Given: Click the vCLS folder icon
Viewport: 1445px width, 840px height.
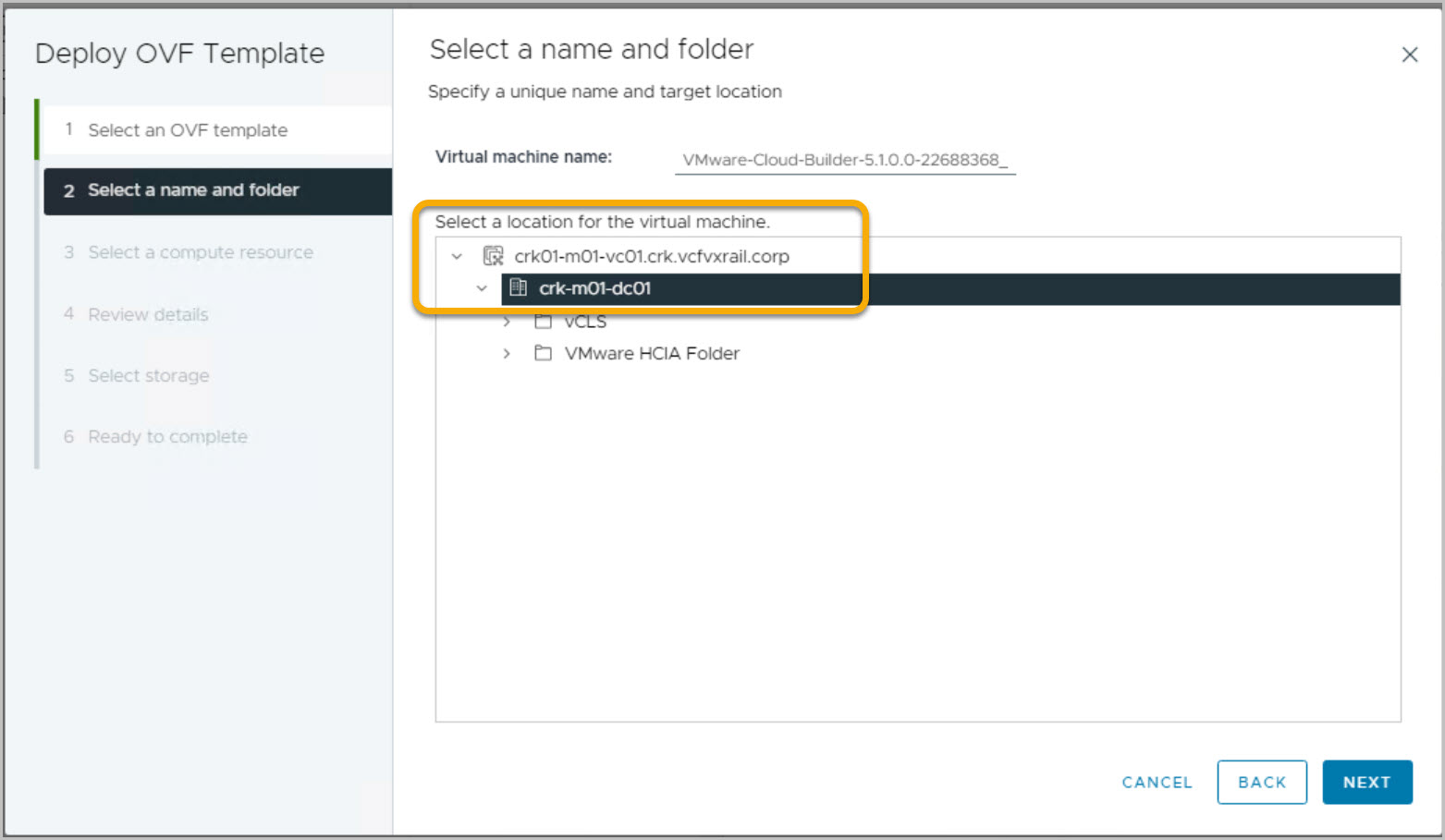Looking at the screenshot, I should coord(543,322).
